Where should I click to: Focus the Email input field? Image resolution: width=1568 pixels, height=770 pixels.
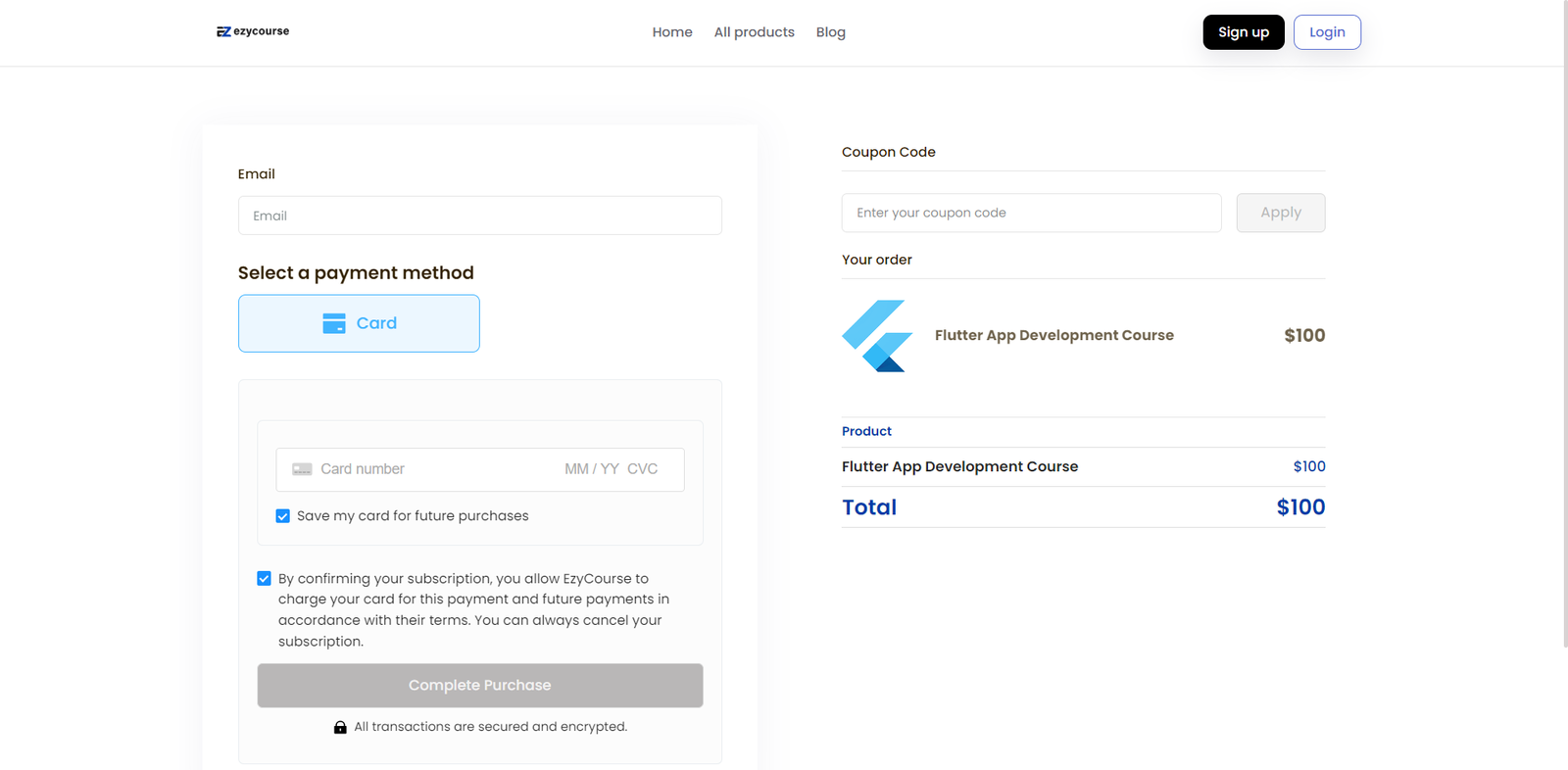[x=479, y=216]
